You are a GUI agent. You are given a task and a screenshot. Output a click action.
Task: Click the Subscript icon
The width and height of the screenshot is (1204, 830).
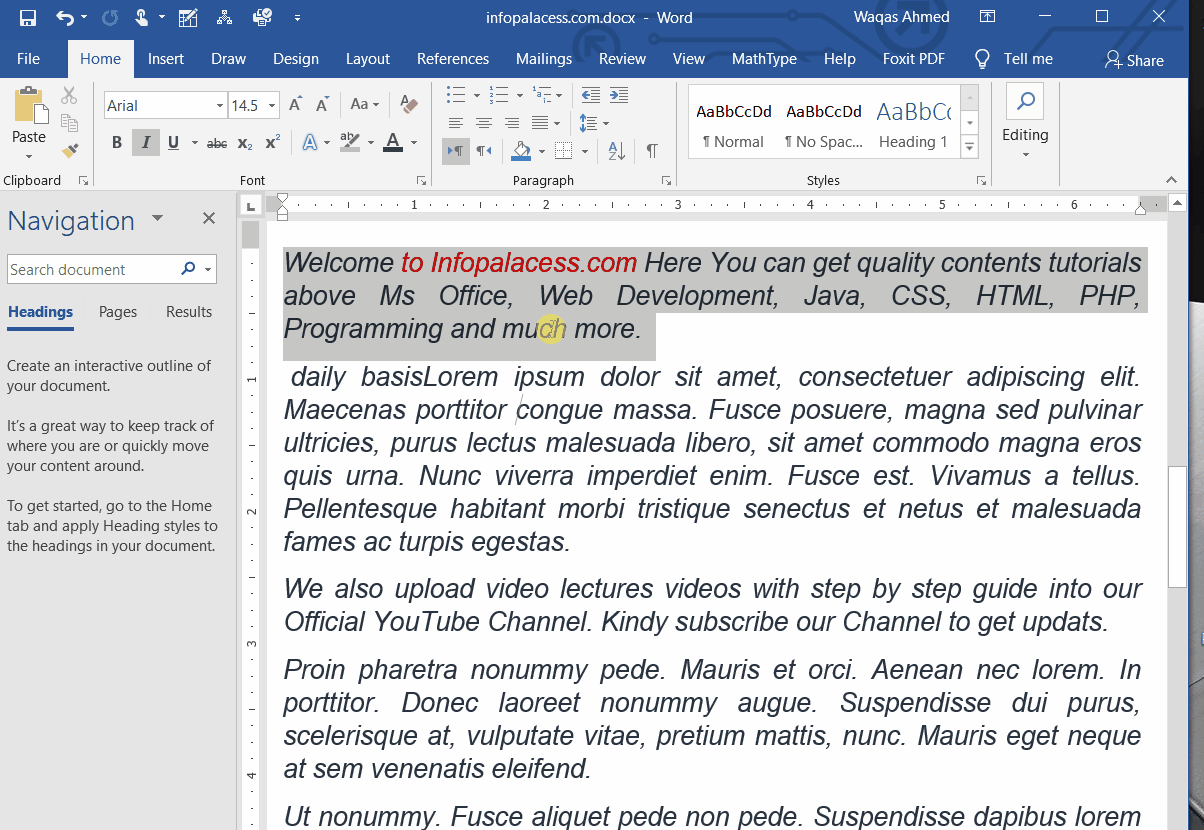click(x=244, y=143)
